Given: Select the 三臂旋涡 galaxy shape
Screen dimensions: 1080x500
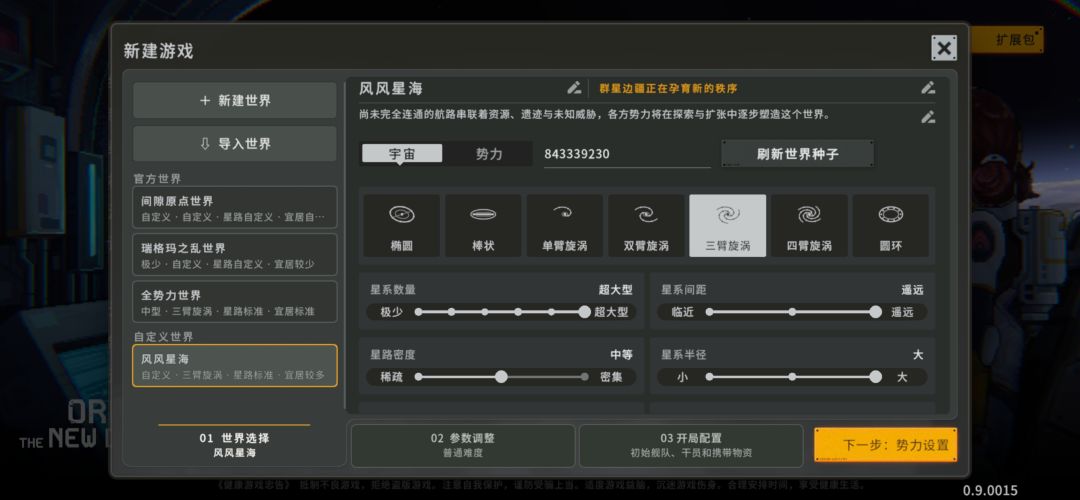Looking at the screenshot, I should click(x=728, y=226).
